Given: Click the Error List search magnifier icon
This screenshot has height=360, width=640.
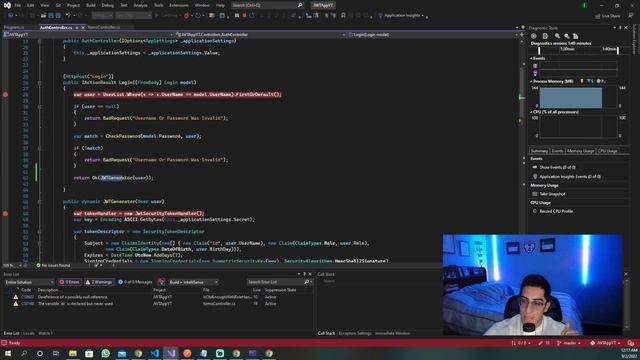Looking at the screenshot, I should coord(307,282).
